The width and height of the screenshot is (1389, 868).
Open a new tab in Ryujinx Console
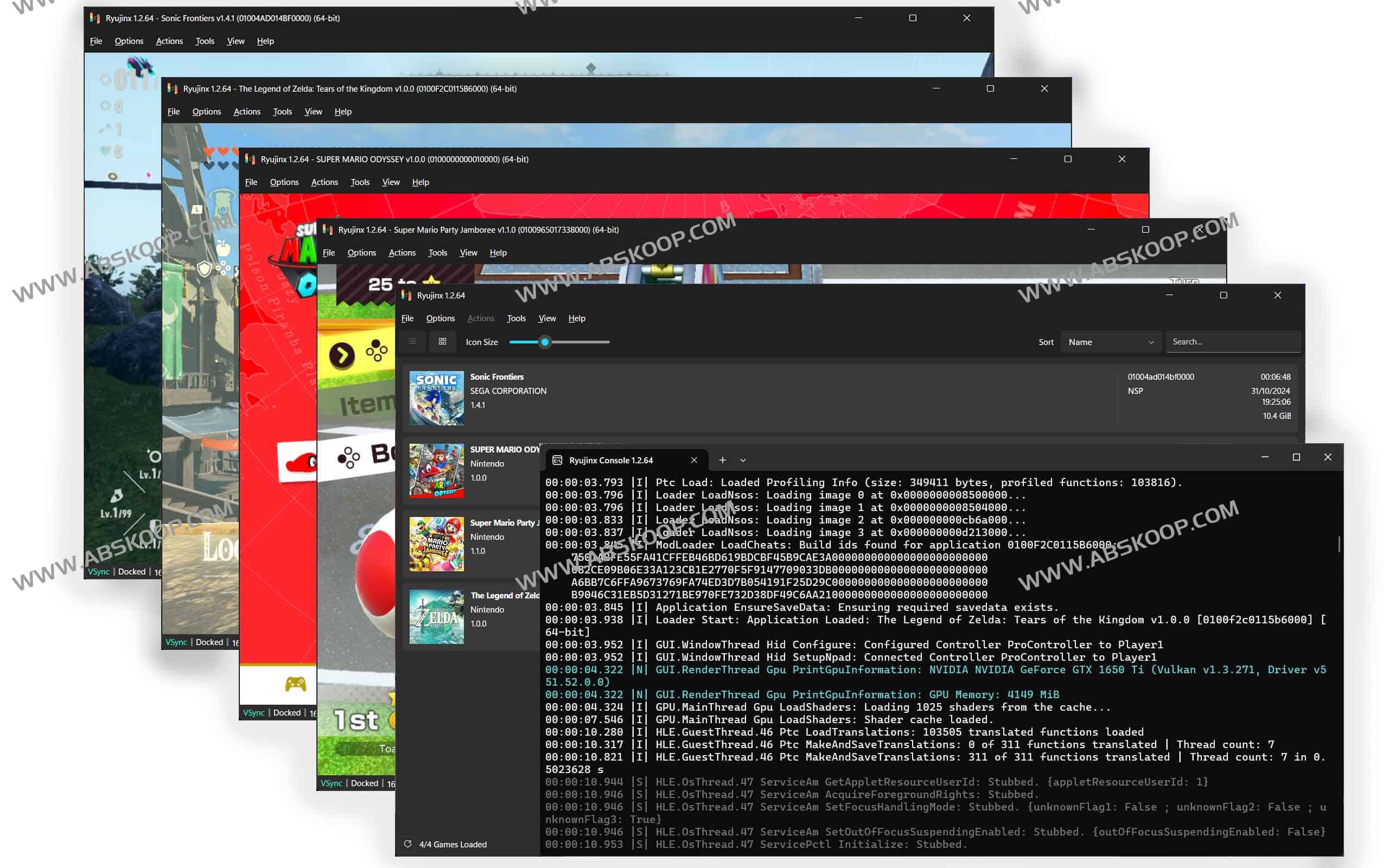pyautogui.click(x=722, y=461)
